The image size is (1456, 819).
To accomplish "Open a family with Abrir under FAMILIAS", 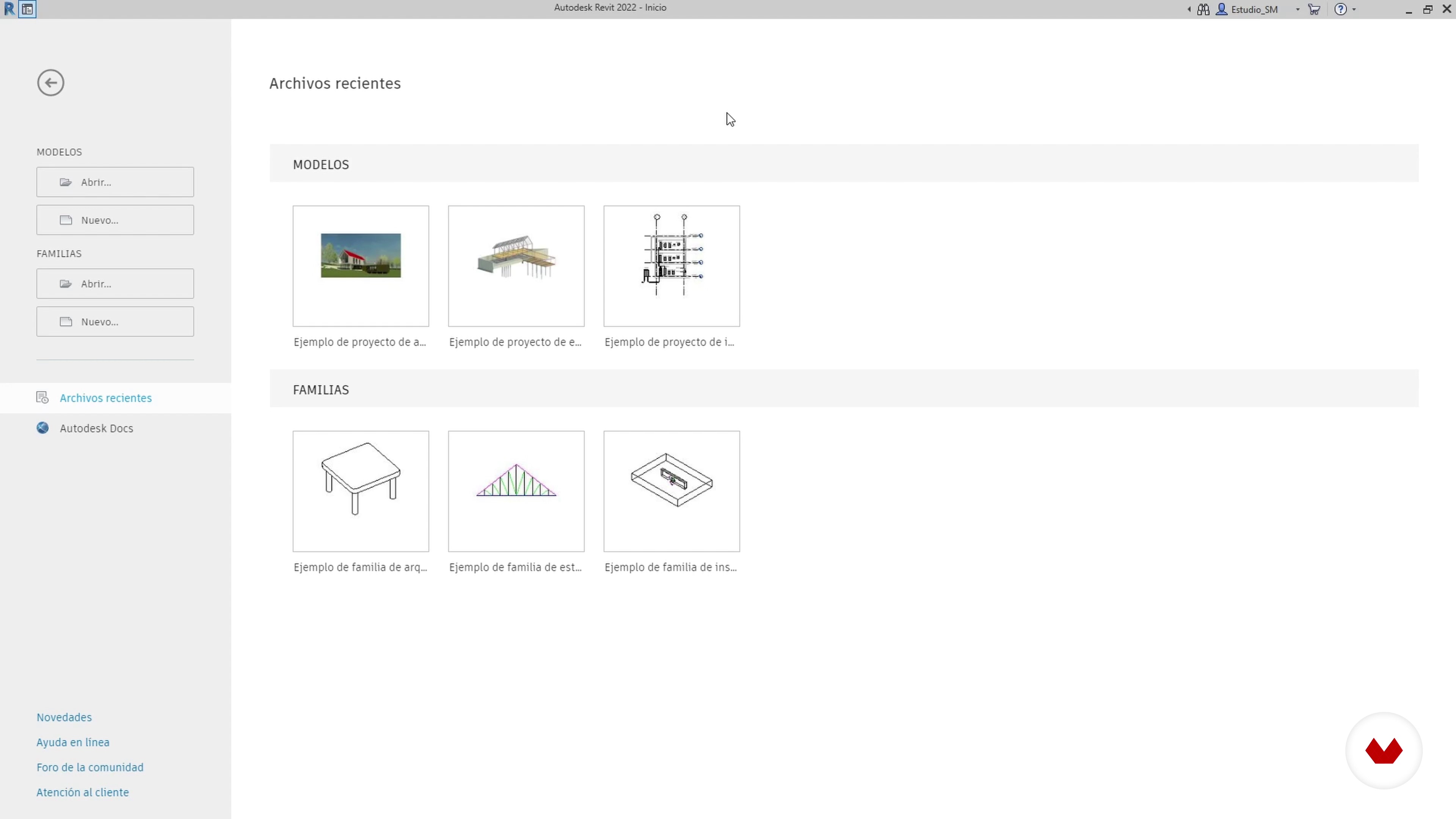I will click(x=115, y=284).
